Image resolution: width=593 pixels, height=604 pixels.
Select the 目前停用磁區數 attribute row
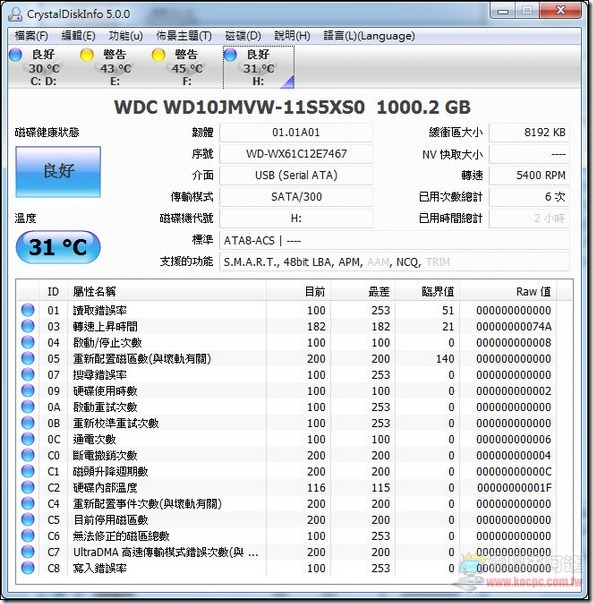[286, 520]
